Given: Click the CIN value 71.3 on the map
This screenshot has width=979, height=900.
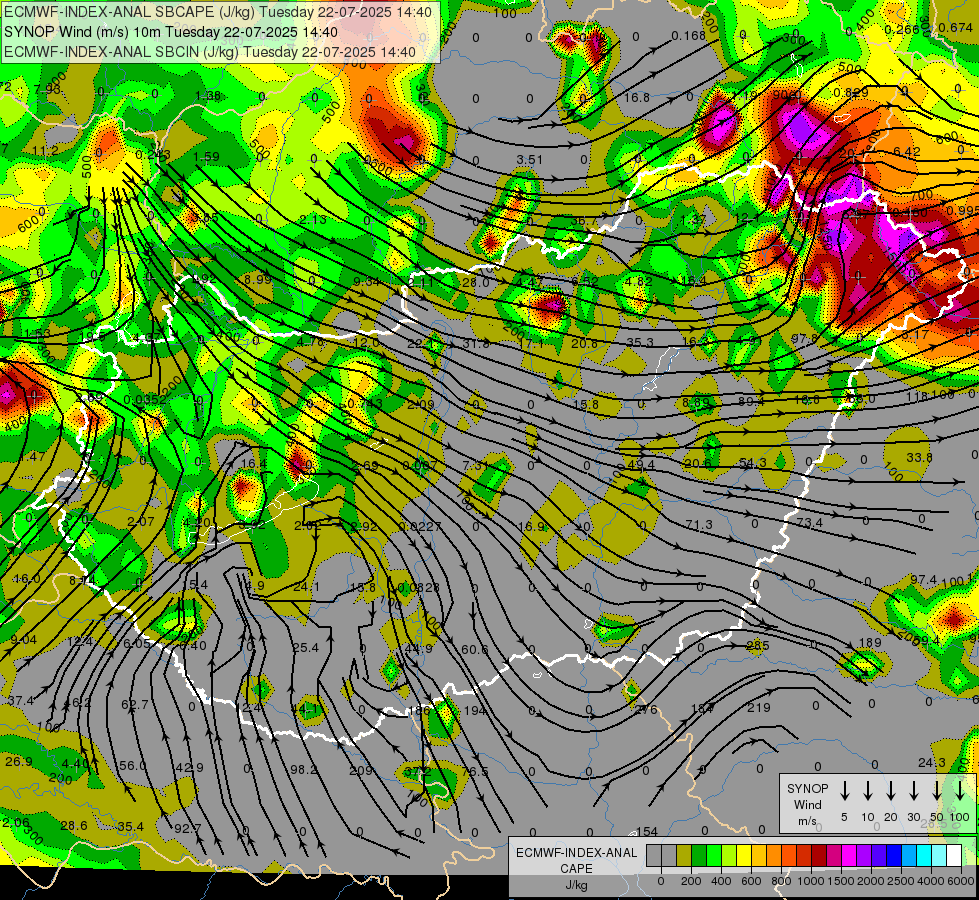Looking at the screenshot, I should point(698,525).
